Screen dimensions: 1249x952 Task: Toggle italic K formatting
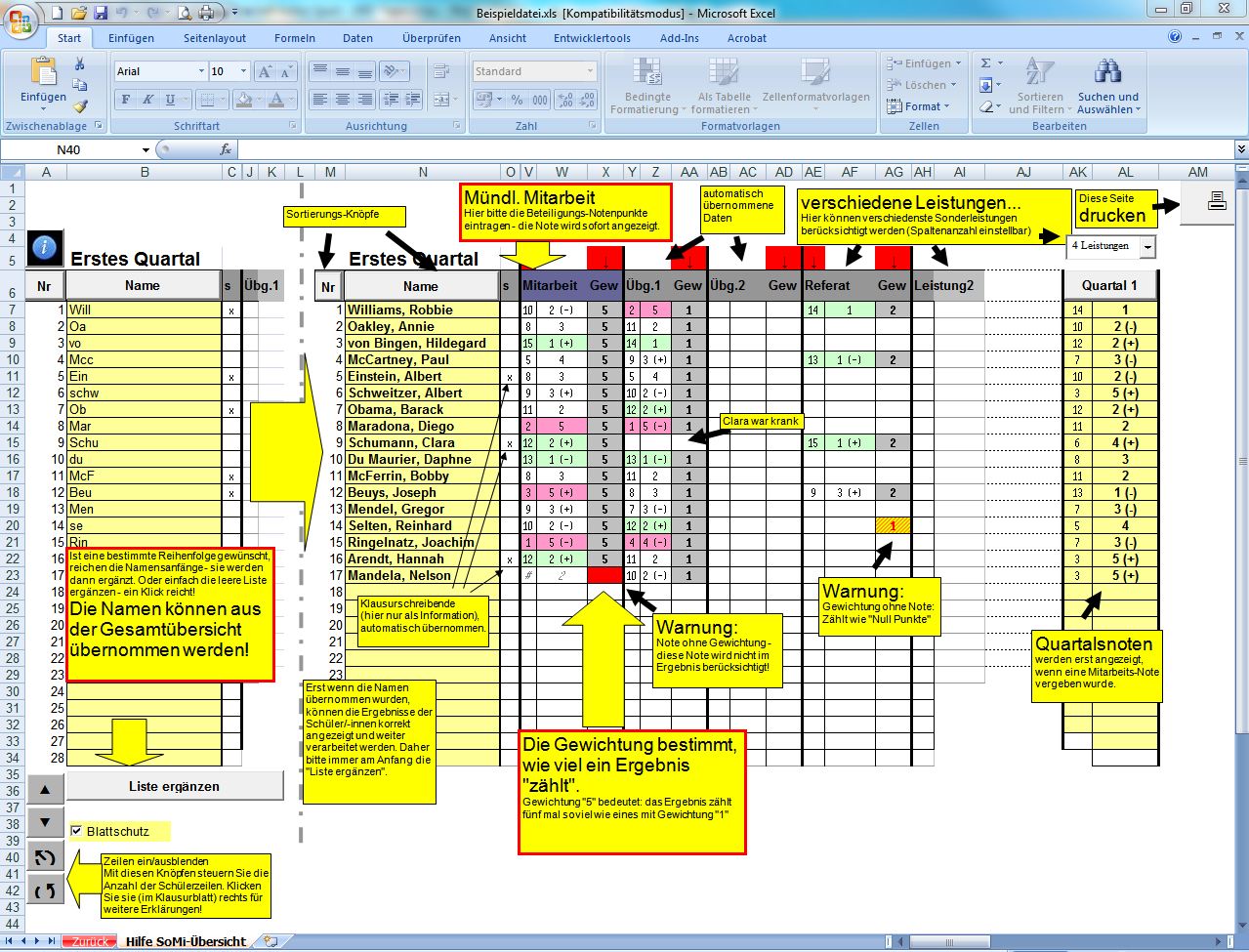click(148, 100)
